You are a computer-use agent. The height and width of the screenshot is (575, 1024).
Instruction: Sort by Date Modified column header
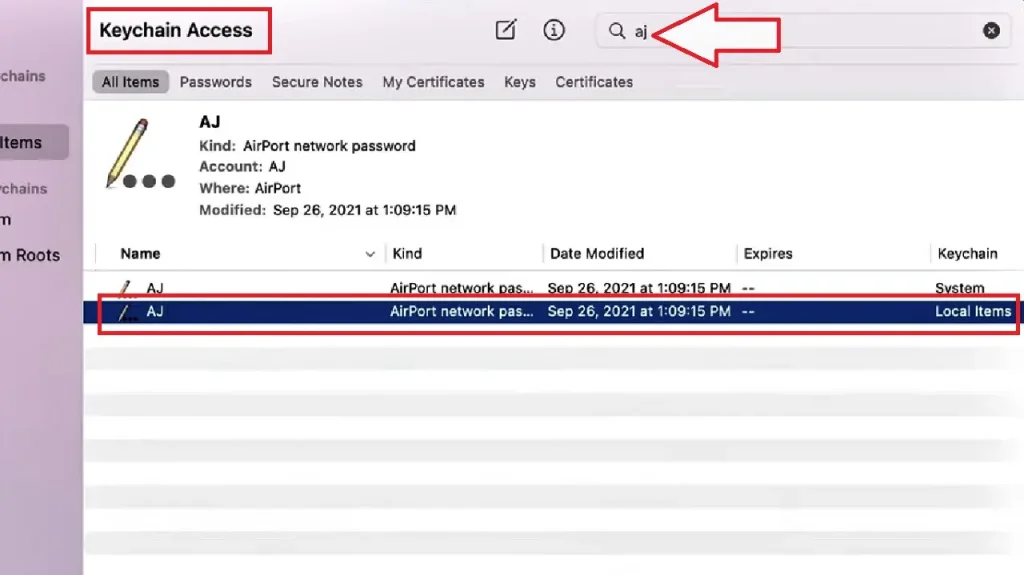pyautogui.click(x=597, y=254)
